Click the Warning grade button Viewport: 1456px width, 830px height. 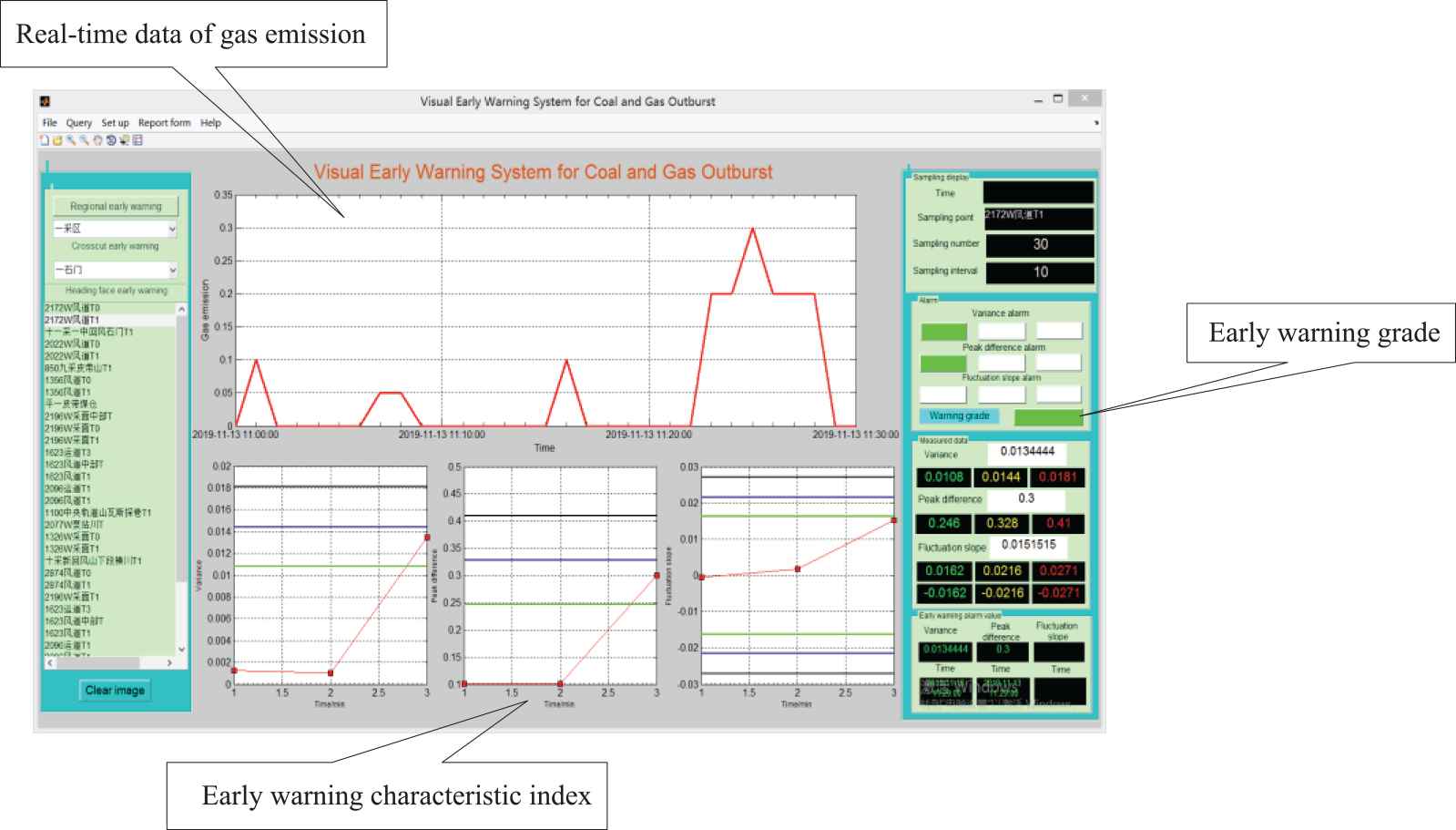(x=958, y=416)
